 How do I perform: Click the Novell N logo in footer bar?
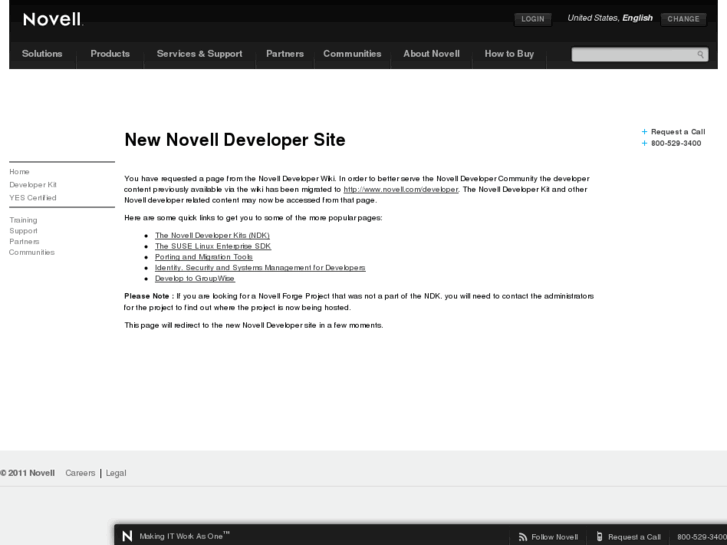[x=127, y=536]
